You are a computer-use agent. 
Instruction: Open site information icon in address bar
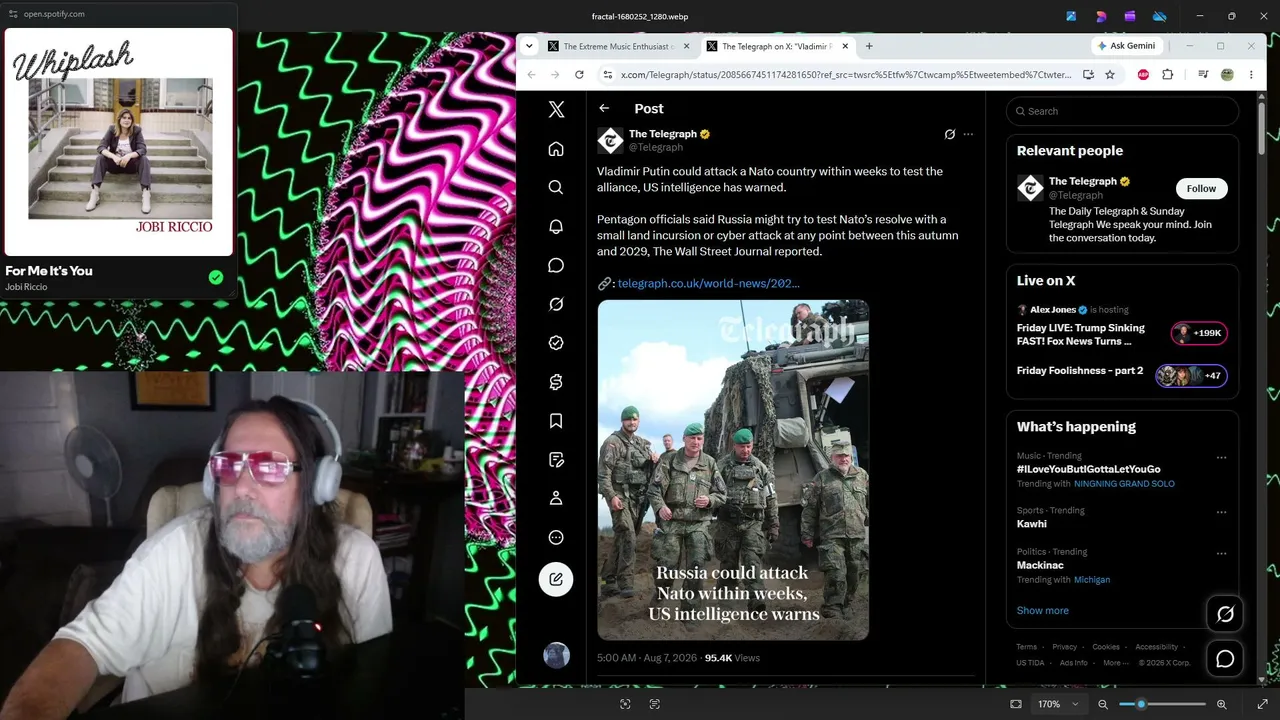click(x=607, y=74)
